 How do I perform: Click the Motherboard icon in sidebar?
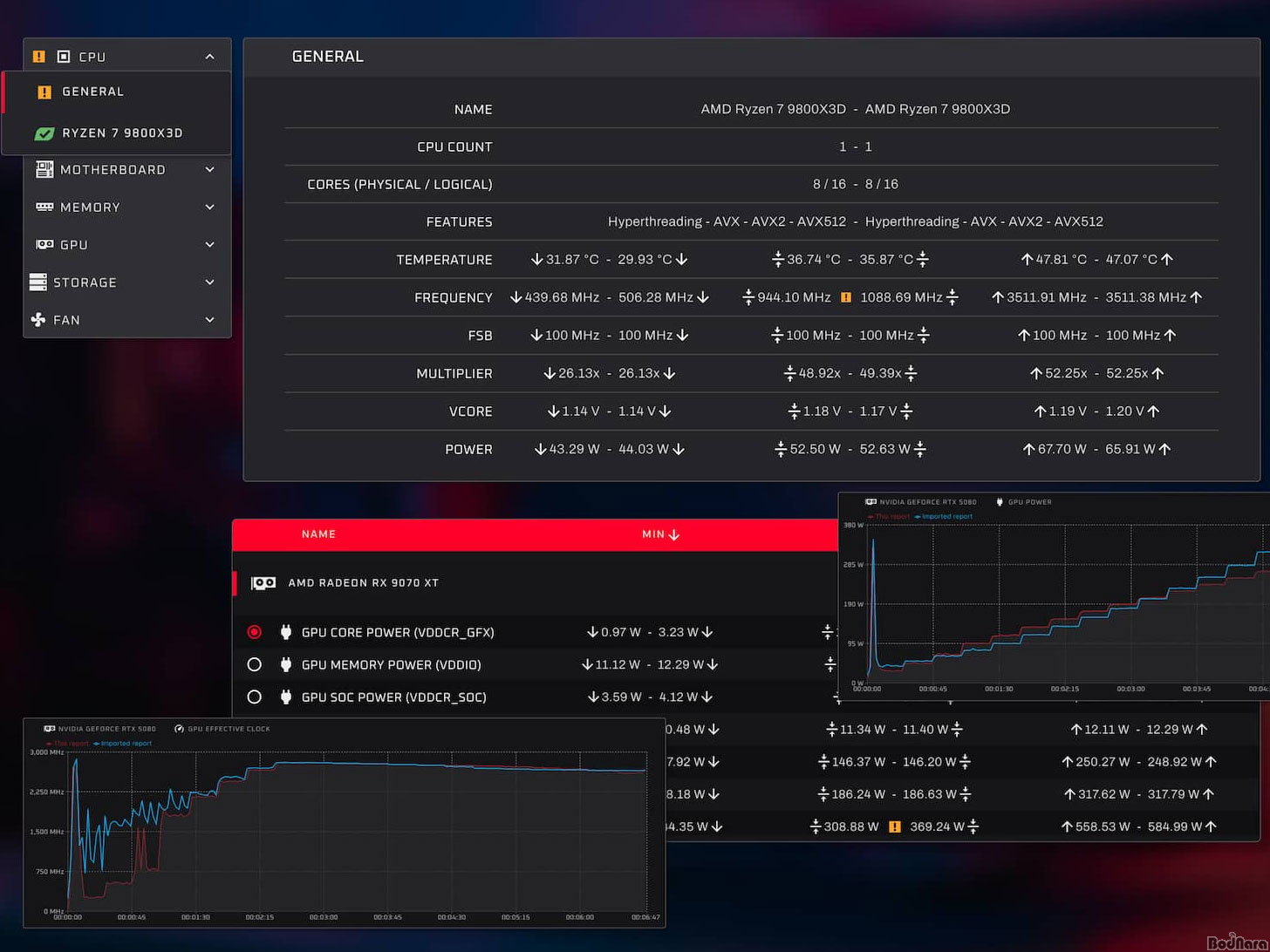(44, 170)
